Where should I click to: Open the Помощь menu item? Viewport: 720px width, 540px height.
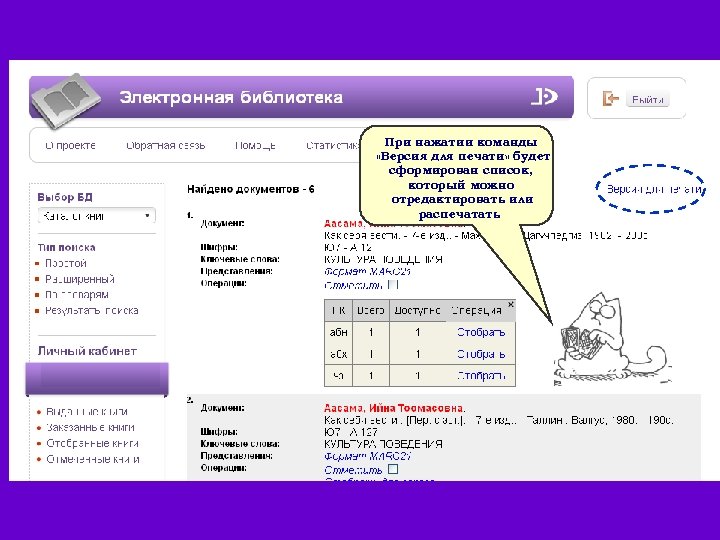pos(255,146)
